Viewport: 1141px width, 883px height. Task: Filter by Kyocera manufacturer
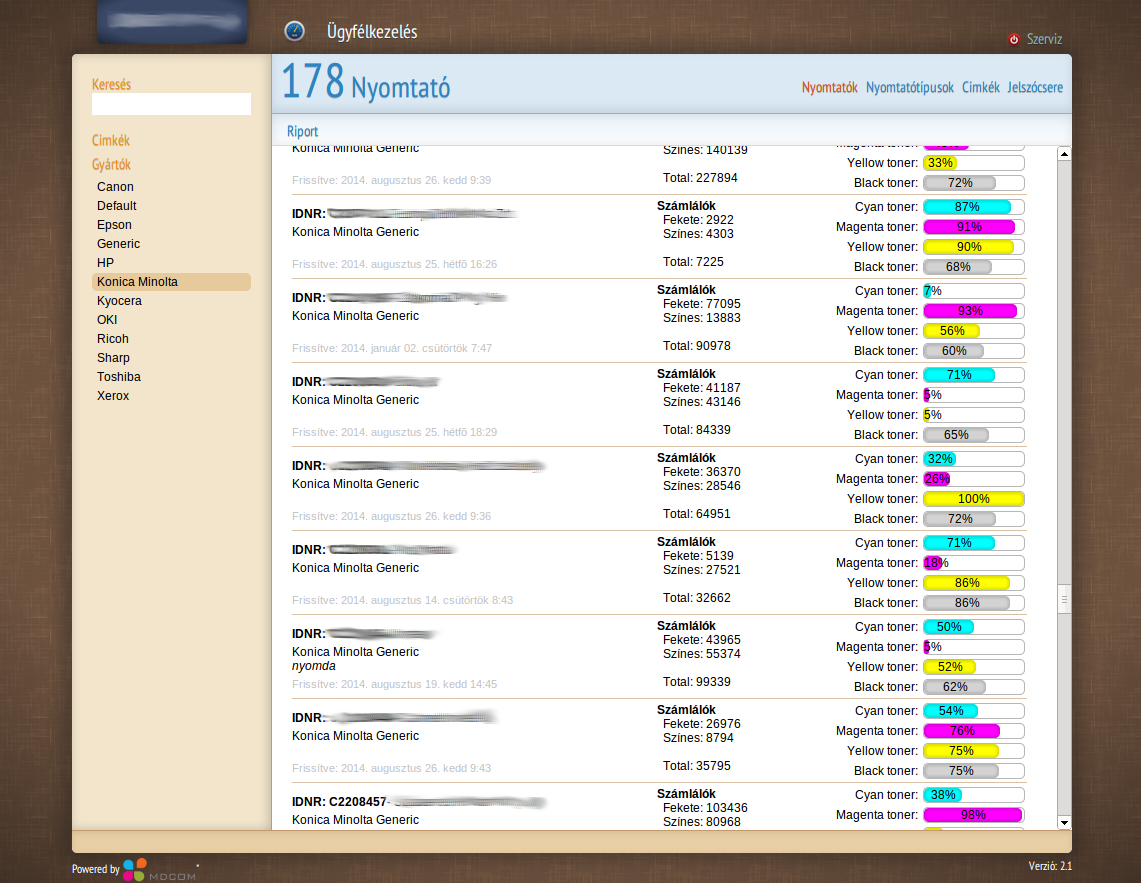[119, 301]
